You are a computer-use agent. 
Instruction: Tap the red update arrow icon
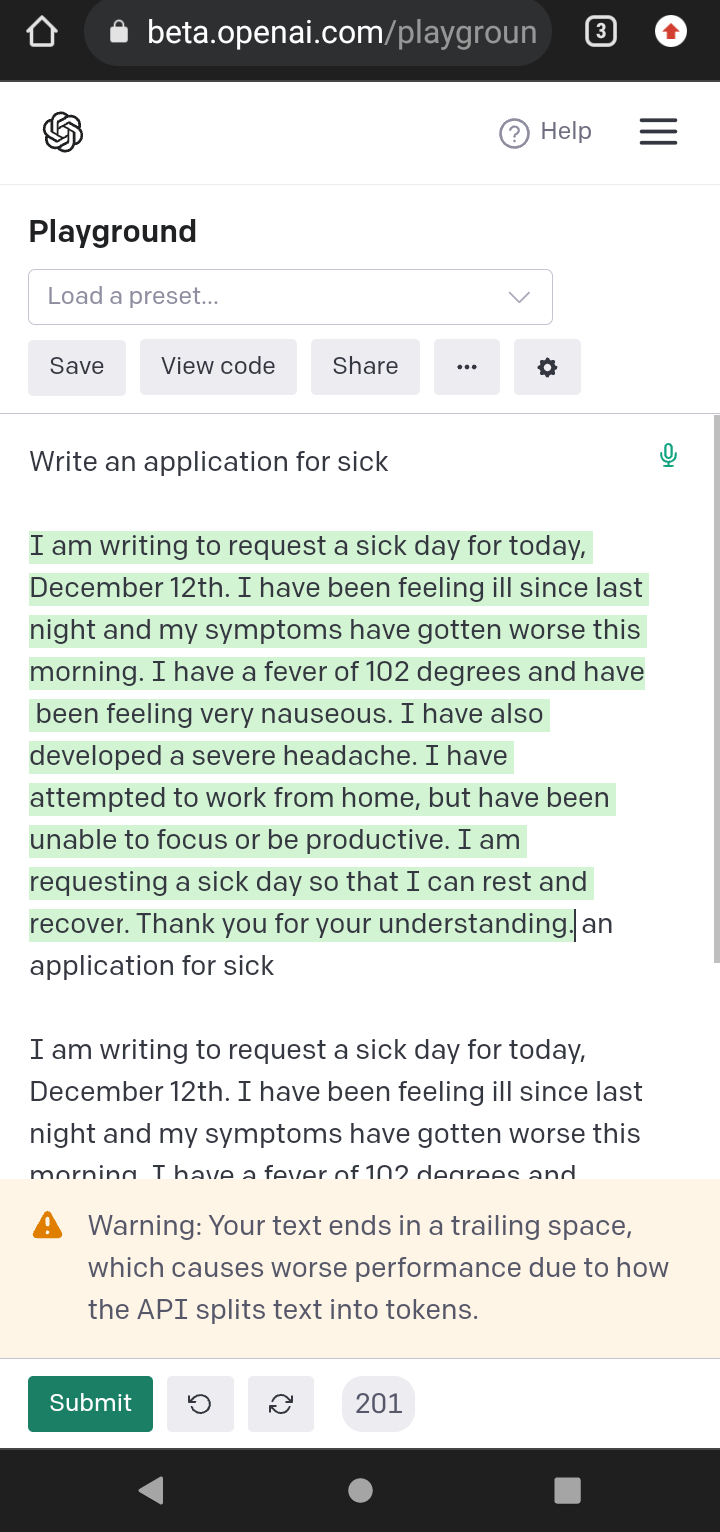[x=671, y=32]
